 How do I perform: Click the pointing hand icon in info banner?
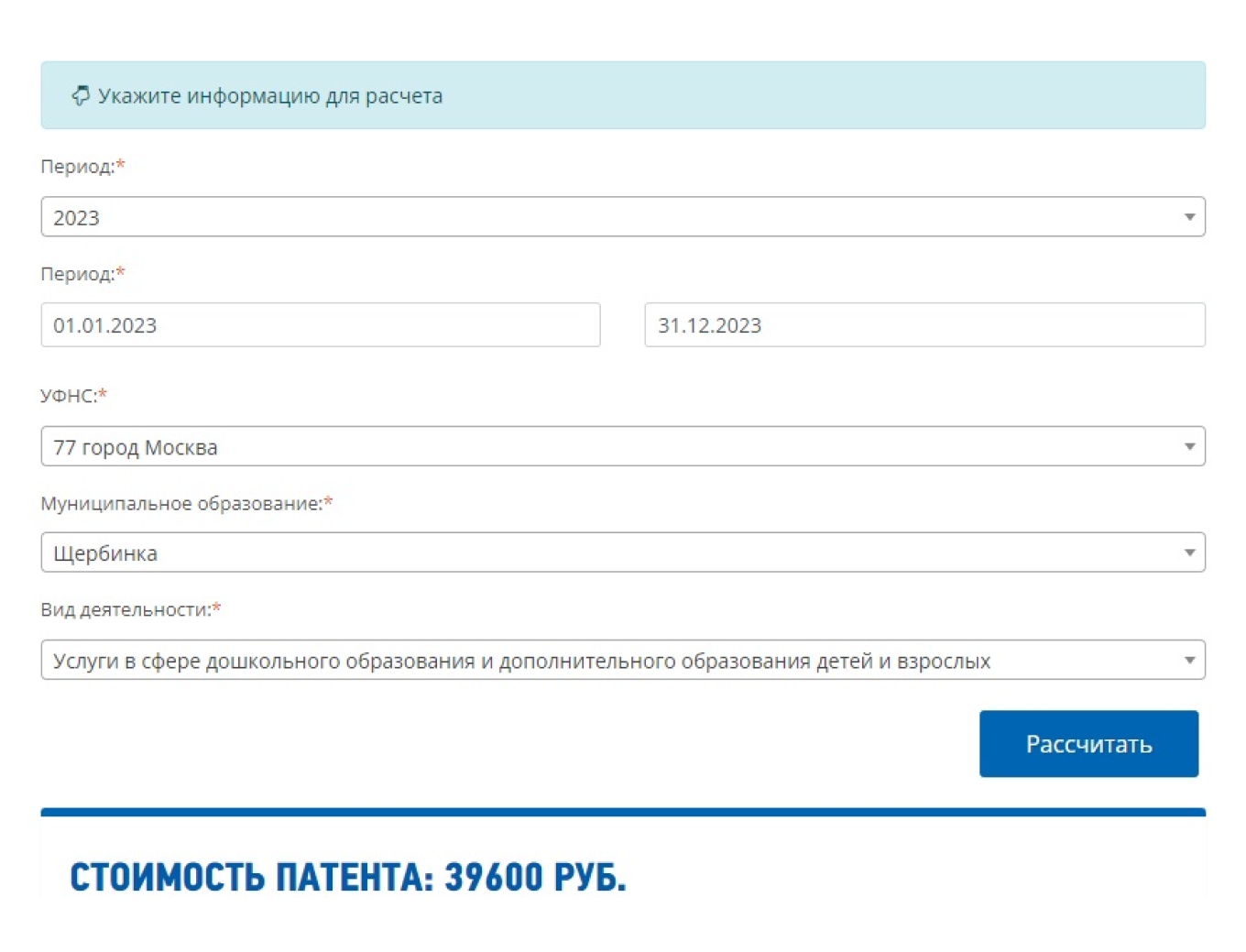coord(81,95)
